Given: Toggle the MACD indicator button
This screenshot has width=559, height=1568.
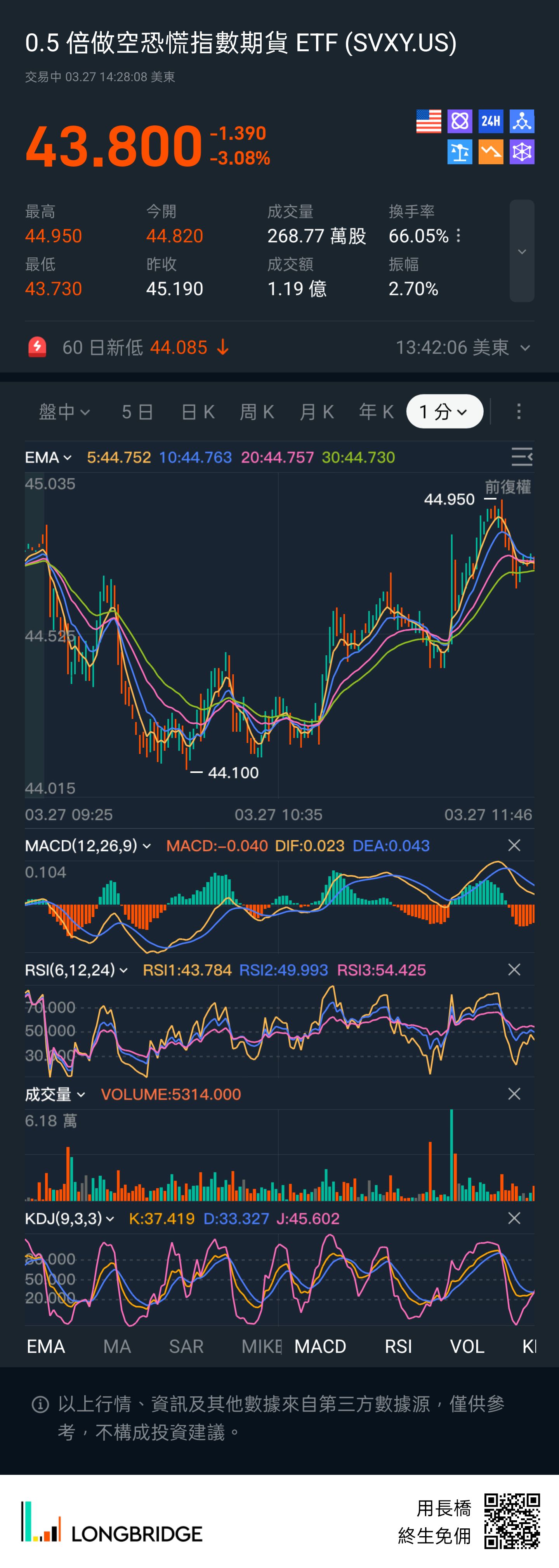Looking at the screenshot, I should pos(320,1346).
